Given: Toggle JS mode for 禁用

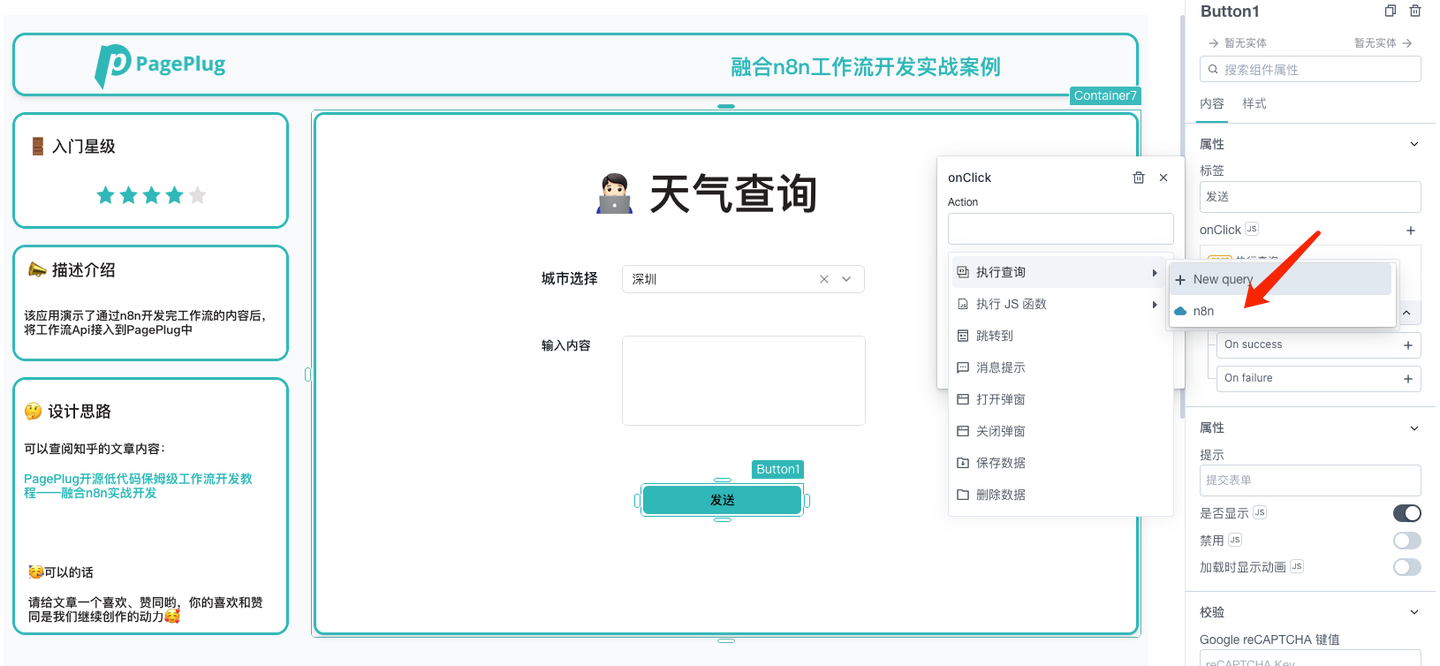Looking at the screenshot, I should click(1235, 539).
